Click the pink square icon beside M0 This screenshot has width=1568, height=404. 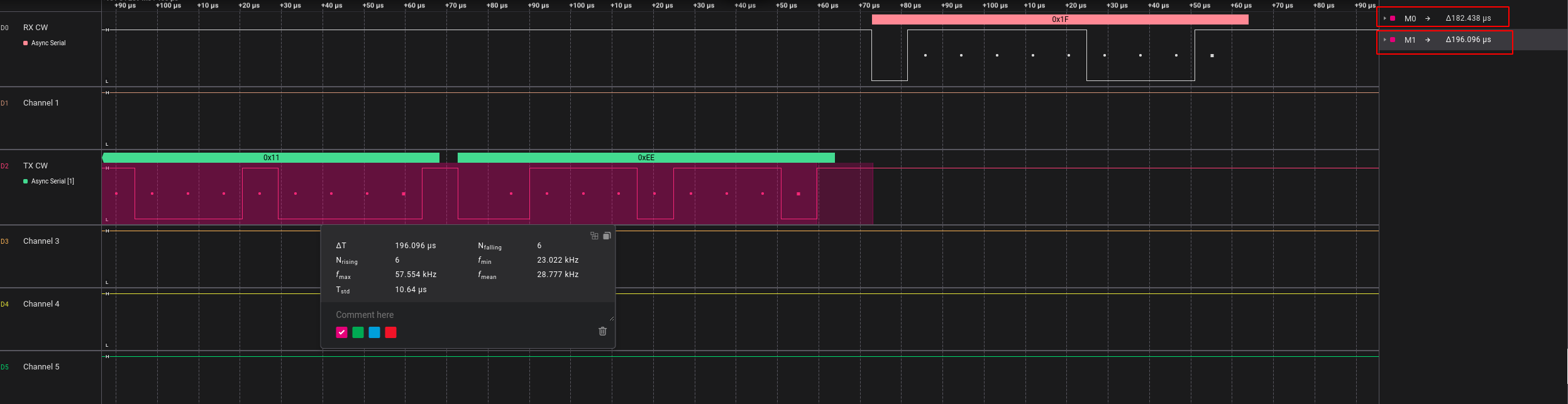click(1393, 19)
